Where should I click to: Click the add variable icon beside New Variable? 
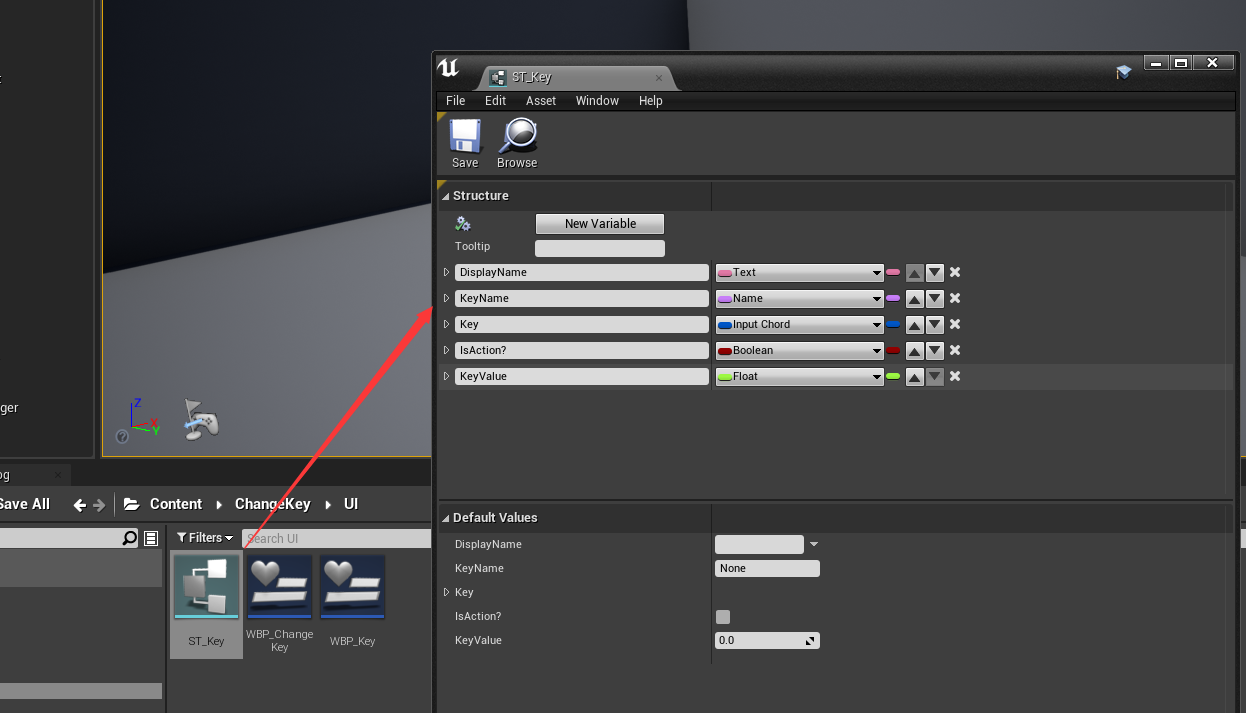pos(463,223)
